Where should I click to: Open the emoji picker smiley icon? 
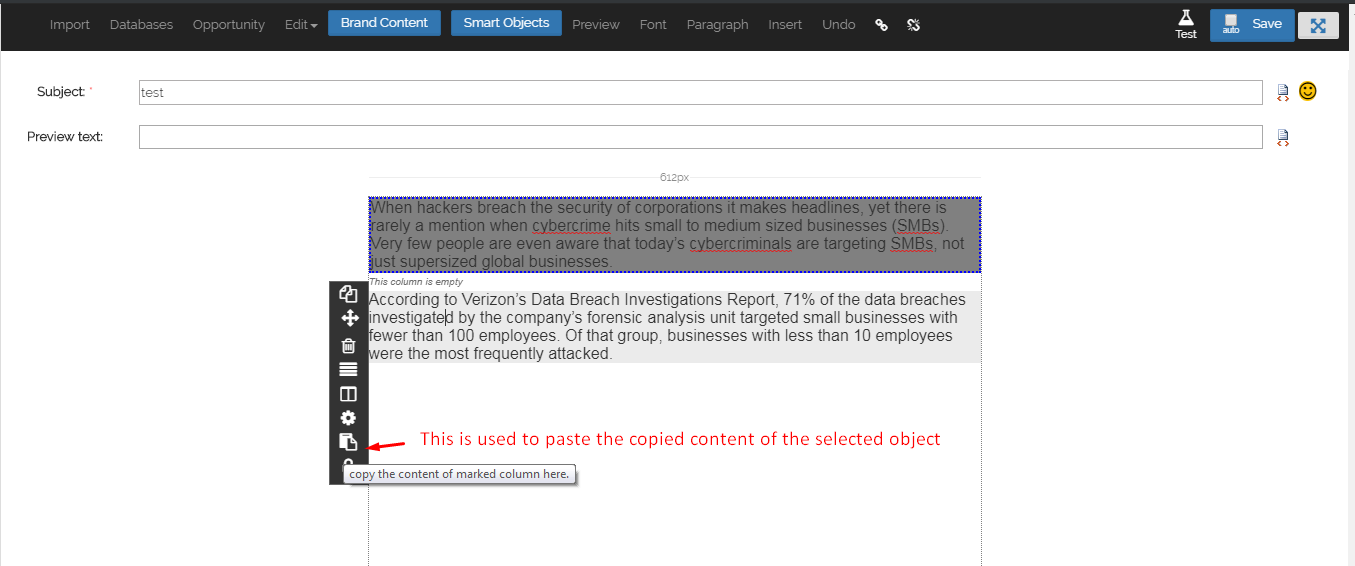coord(1308,91)
